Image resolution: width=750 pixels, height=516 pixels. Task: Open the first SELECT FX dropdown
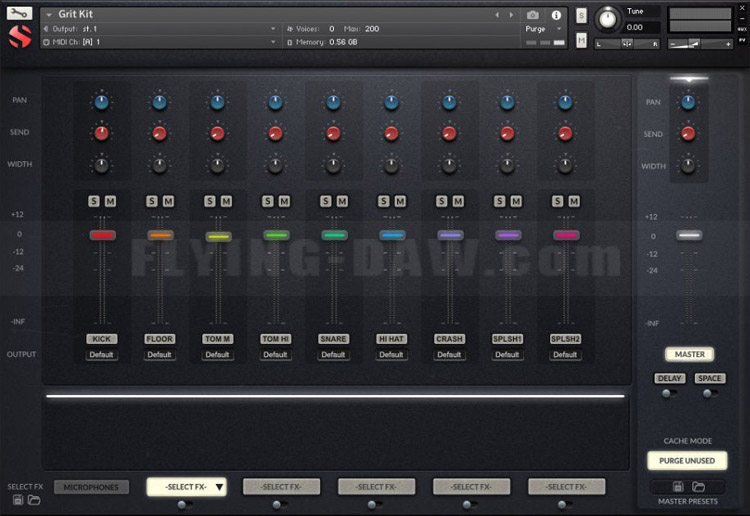coord(187,487)
